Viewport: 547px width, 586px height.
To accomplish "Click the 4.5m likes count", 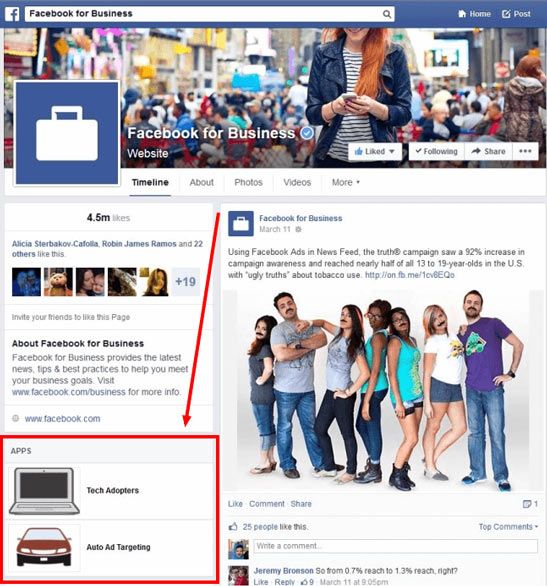I will coord(108,218).
